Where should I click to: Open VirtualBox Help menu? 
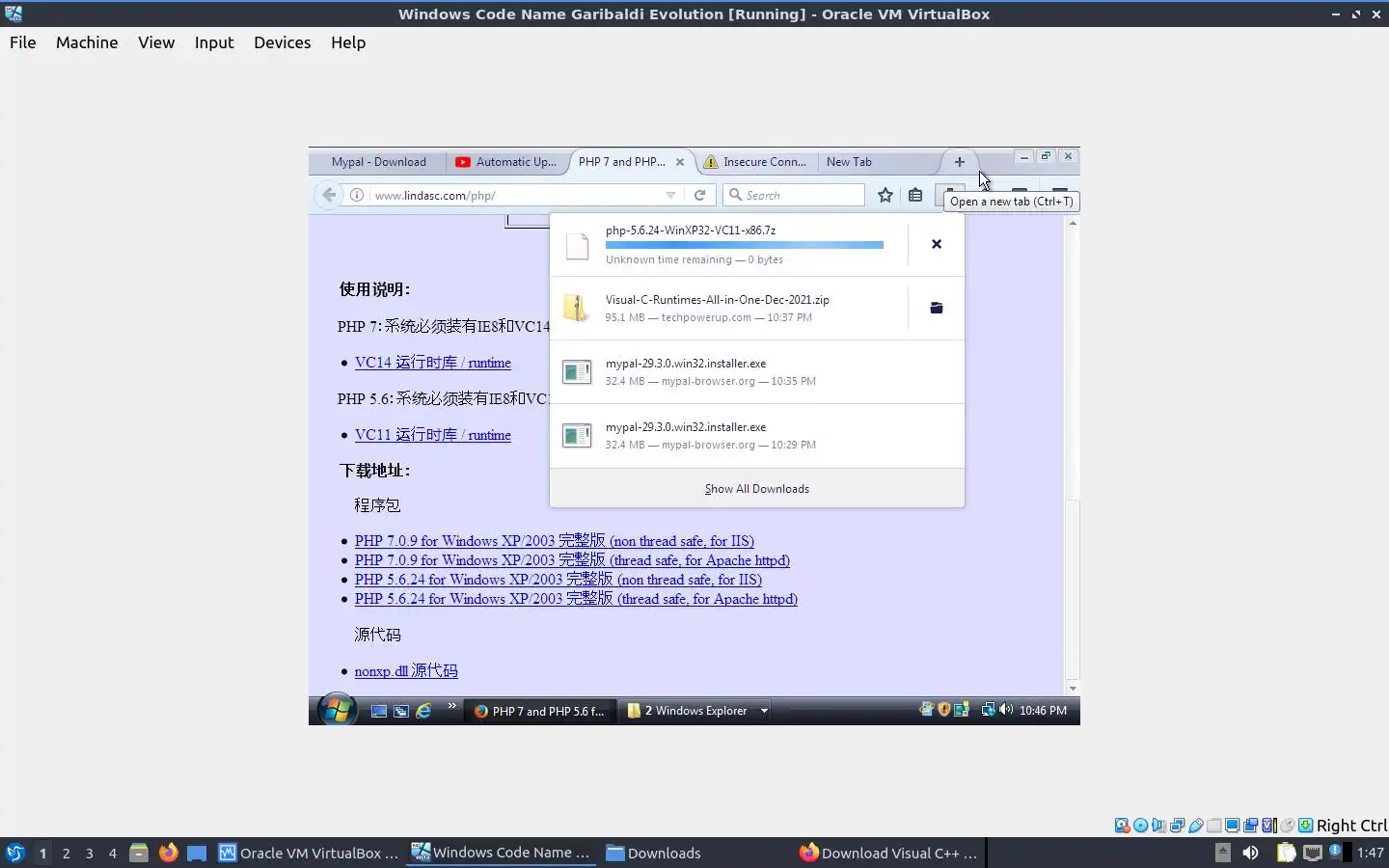[x=348, y=42]
